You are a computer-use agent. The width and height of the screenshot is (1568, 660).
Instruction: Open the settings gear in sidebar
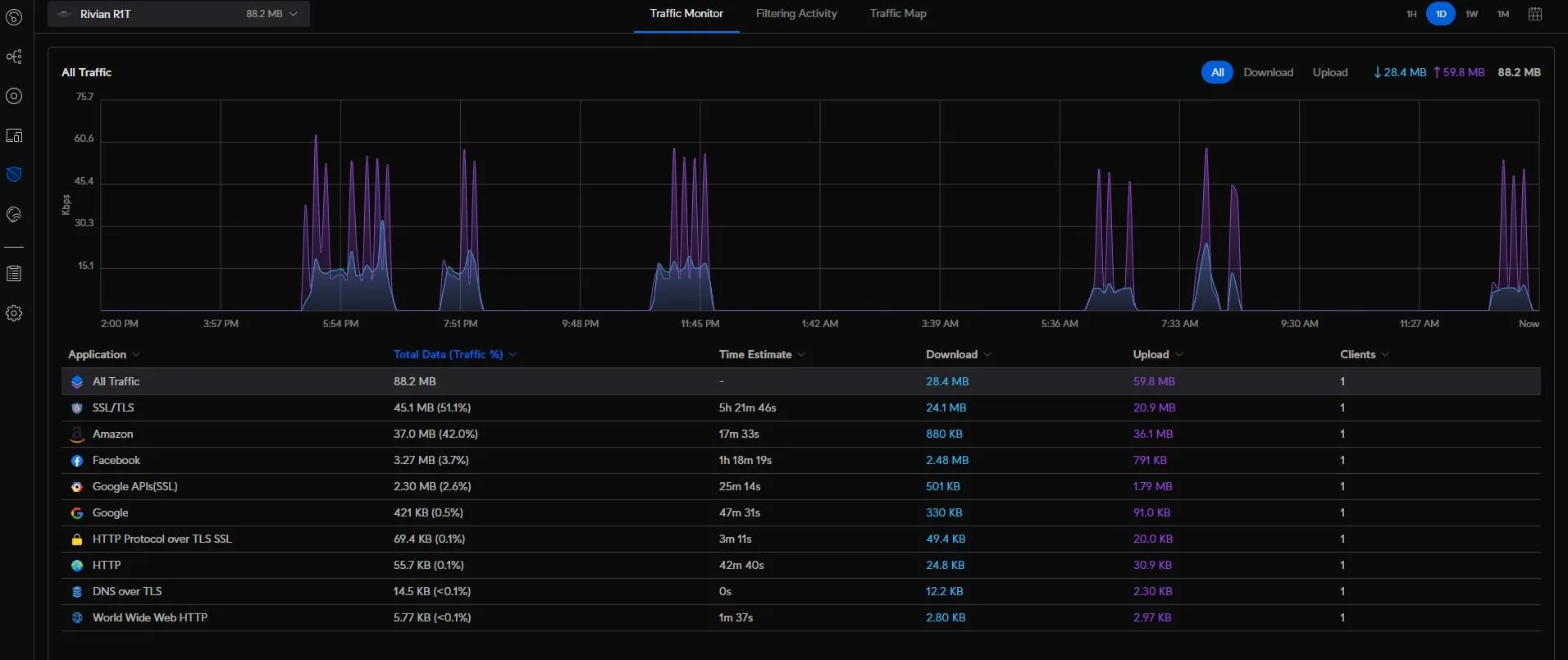click(14, 313)
